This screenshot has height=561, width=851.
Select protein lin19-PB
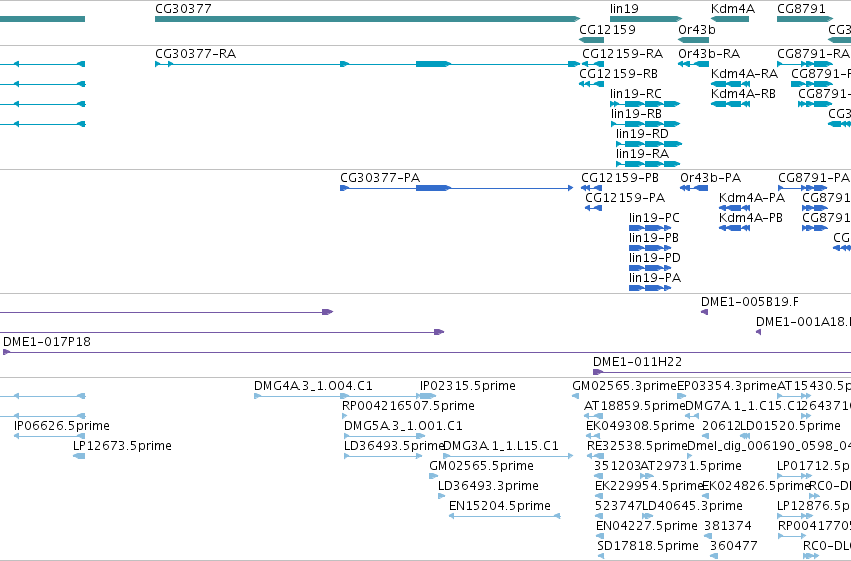tap(653, 238)
